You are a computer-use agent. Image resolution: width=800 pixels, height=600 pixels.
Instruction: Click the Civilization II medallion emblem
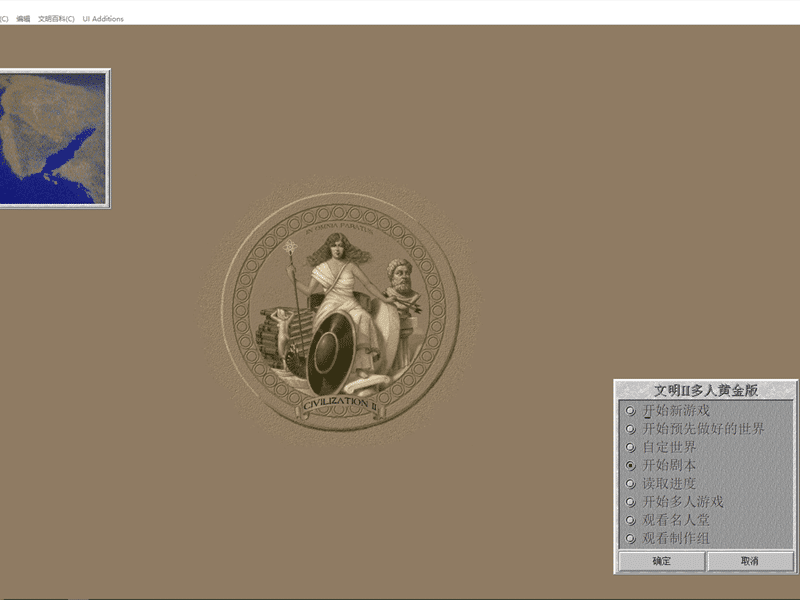click(340, 311)
